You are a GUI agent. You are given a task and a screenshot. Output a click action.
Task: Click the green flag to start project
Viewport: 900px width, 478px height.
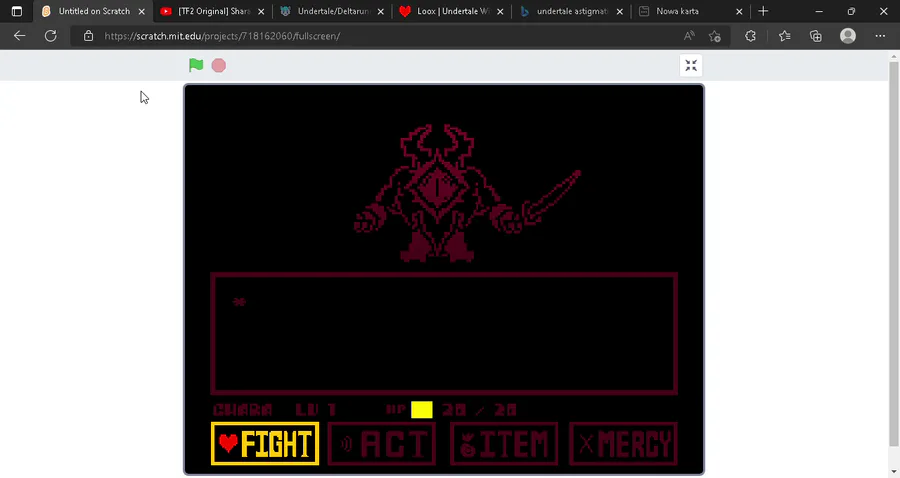(x=196, y=65)
